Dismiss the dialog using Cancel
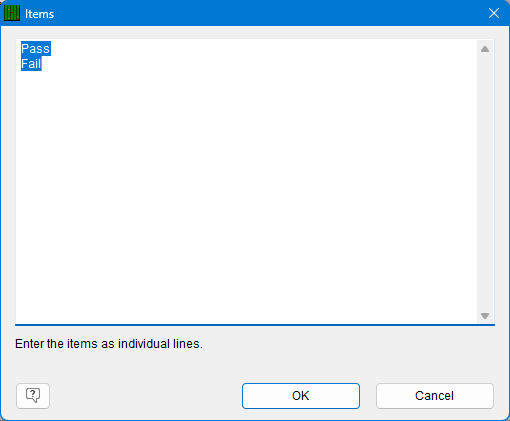This screenshot has width=510, height=421. (434, 396)
